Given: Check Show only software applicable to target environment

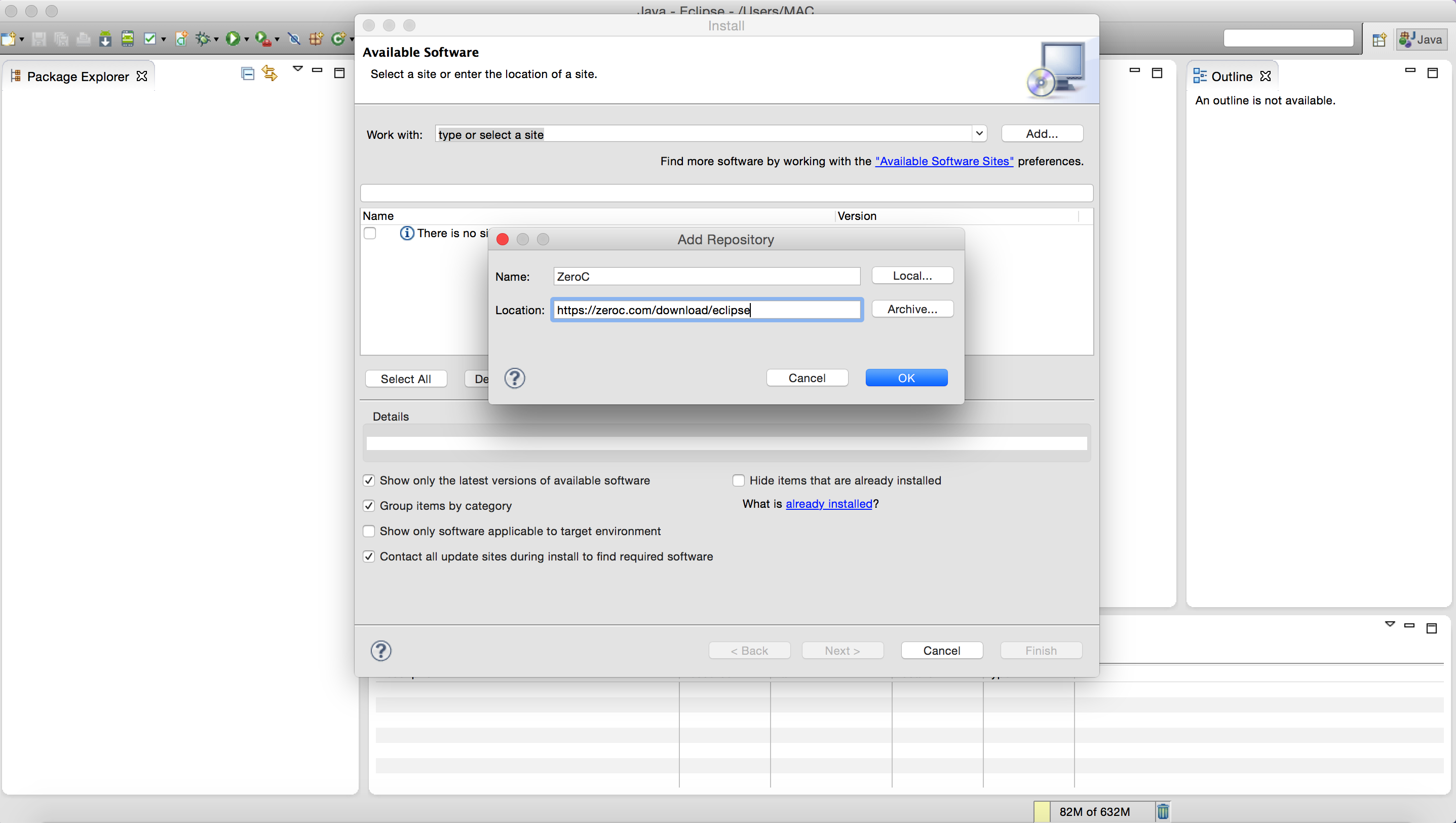Looking at the screenshot, I should click(x=369, y=531).
